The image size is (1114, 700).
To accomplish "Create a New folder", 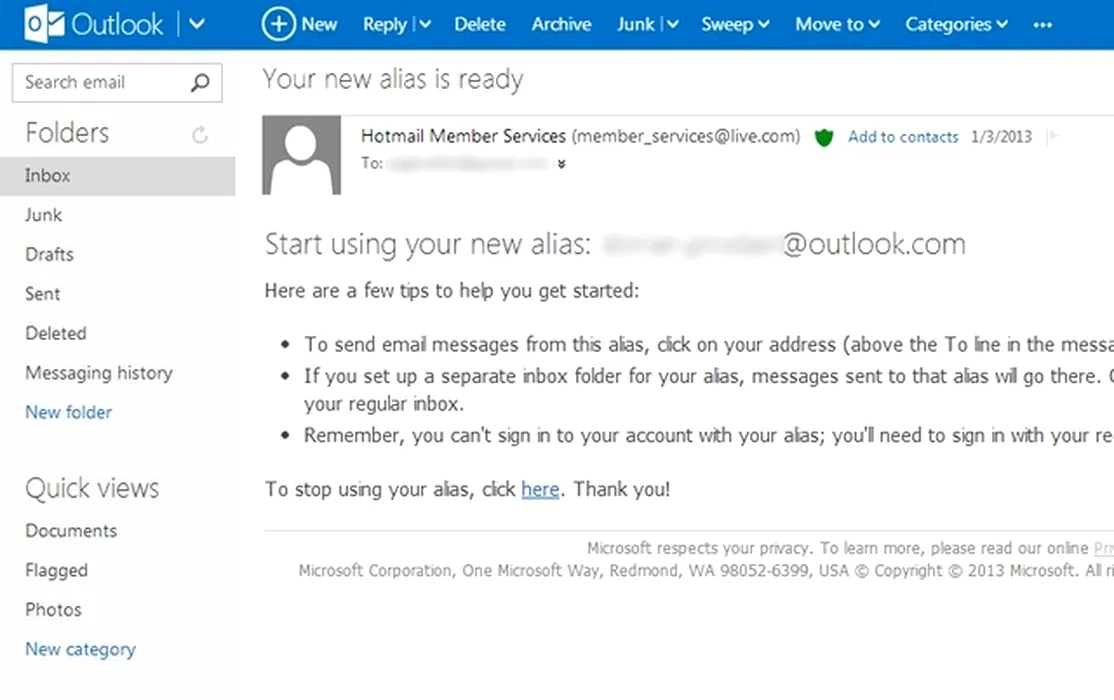I will pyautogui.click(x=68, y=412).
